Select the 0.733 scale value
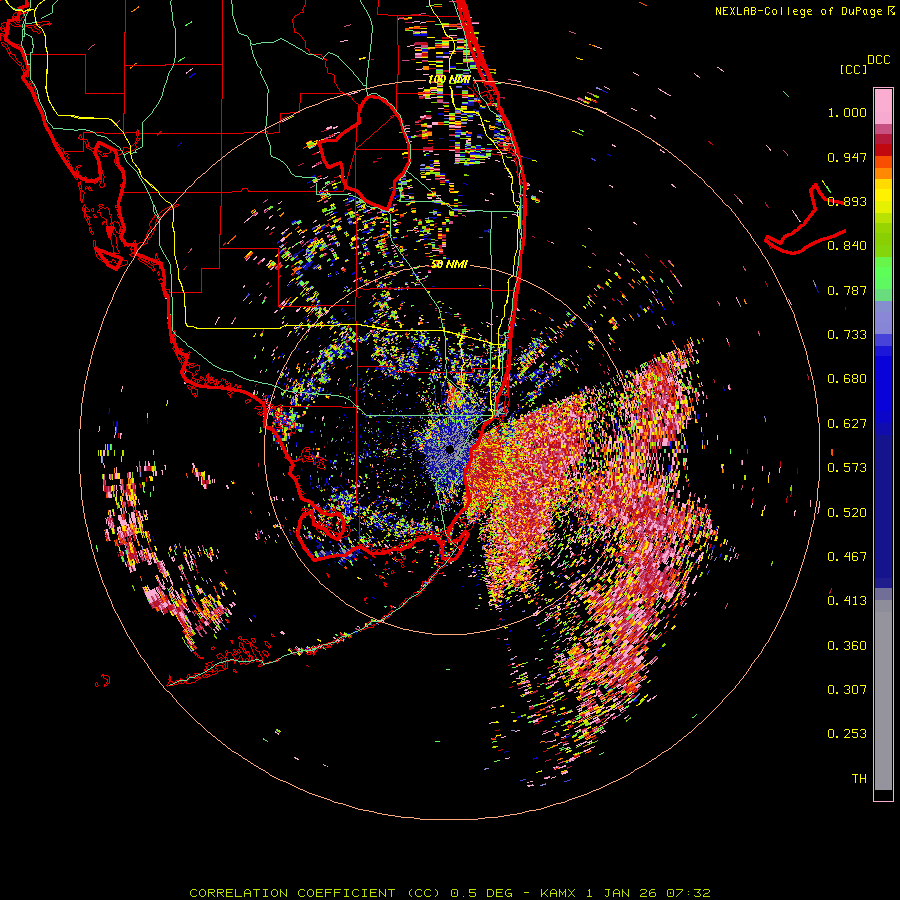The image size is (900, 900). [847, 335]
